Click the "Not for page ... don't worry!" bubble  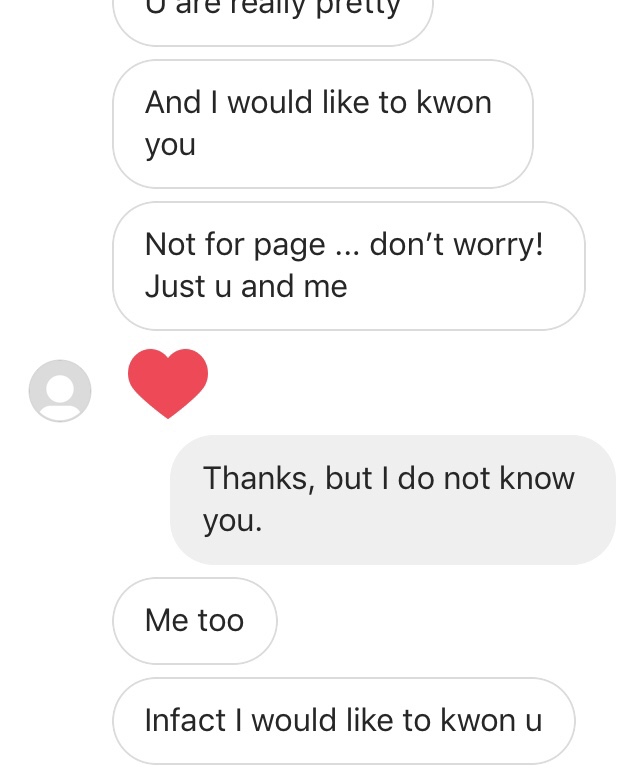[348, 266]
